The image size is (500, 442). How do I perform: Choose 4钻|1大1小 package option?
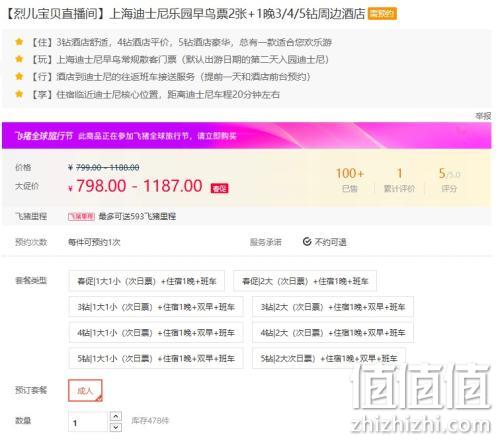(156, 332)
